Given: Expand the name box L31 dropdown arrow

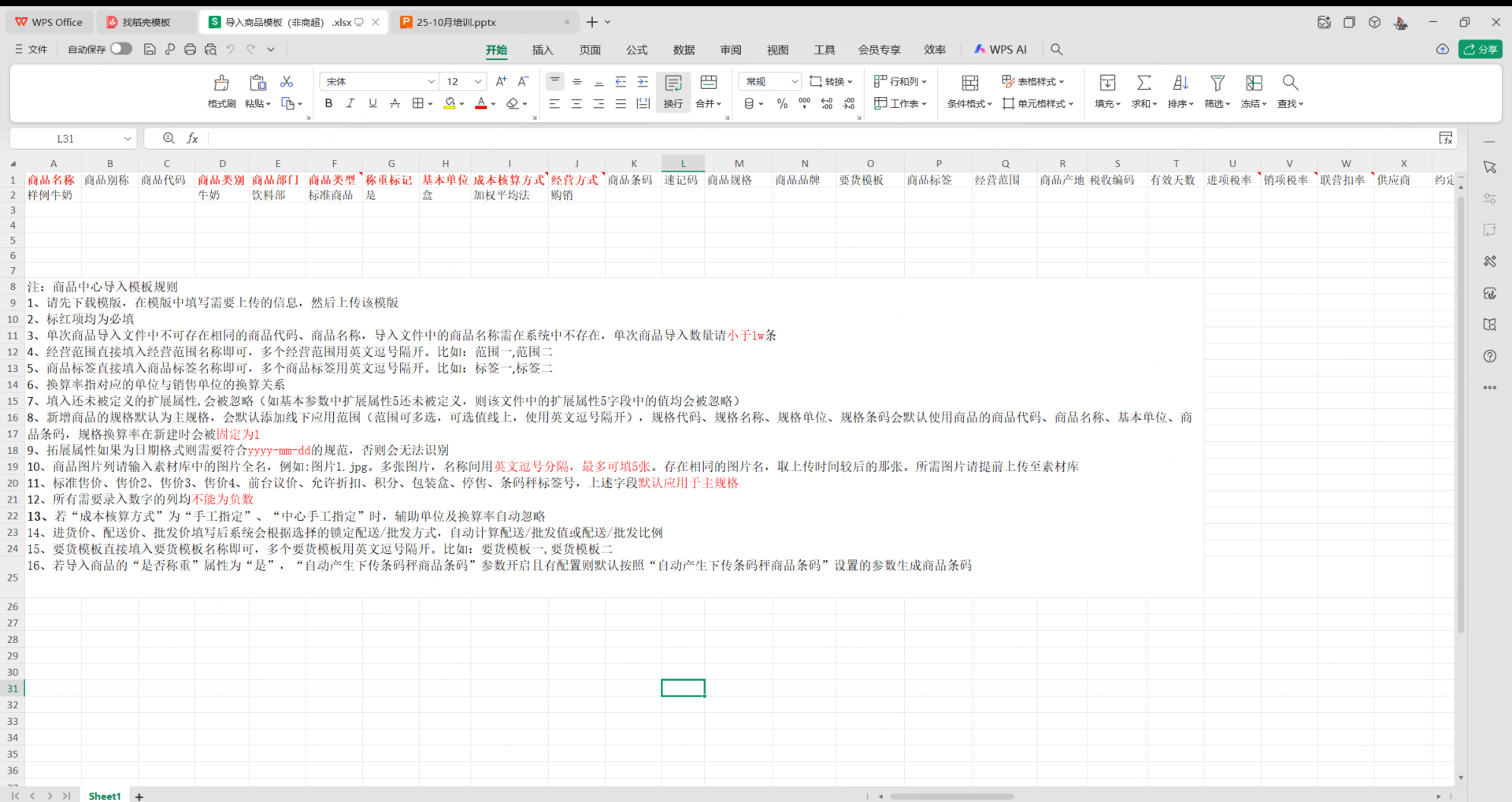Looking at the screenshot, I should coord(128,139).
